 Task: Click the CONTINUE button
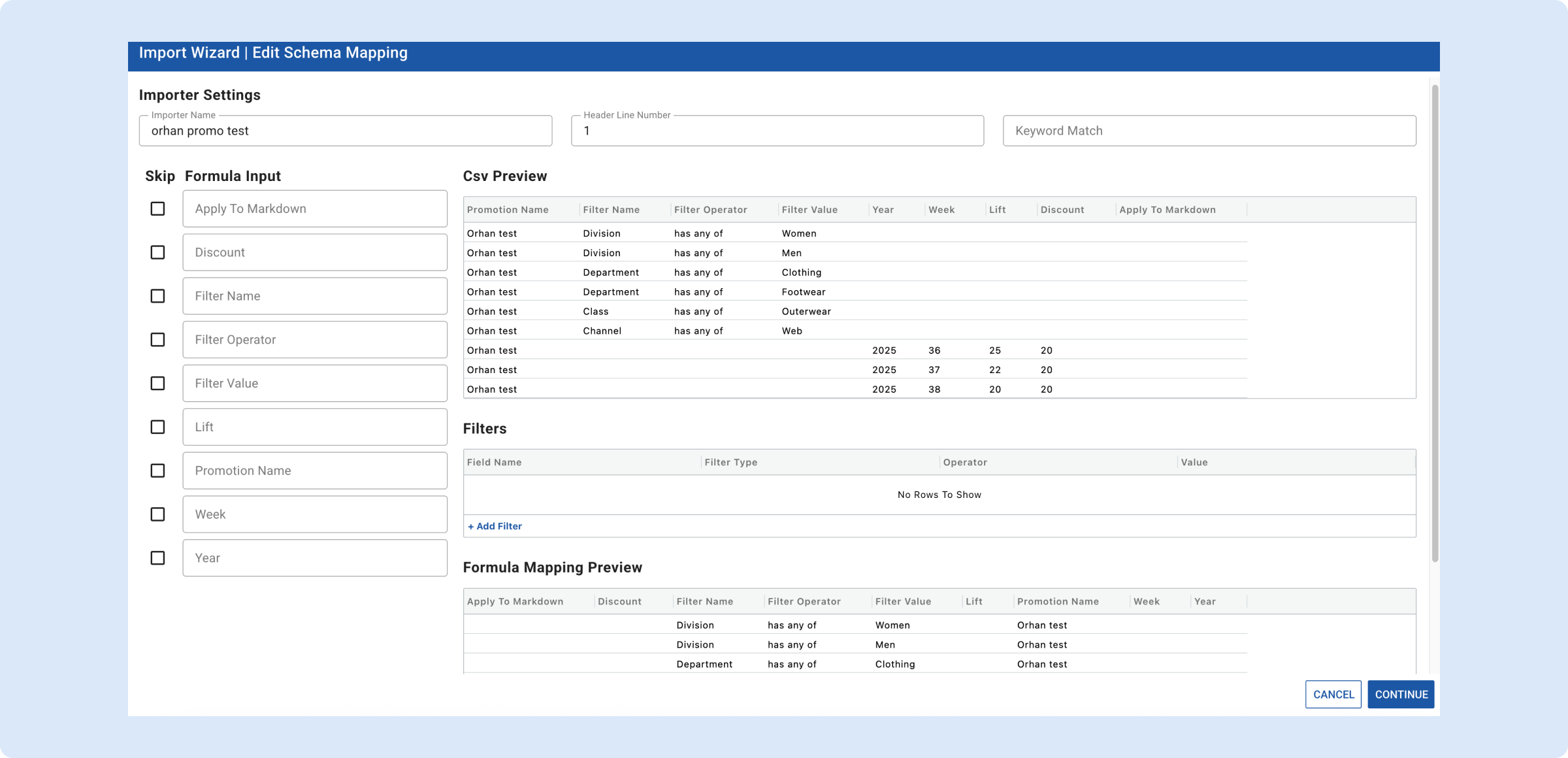[1401, 694]
